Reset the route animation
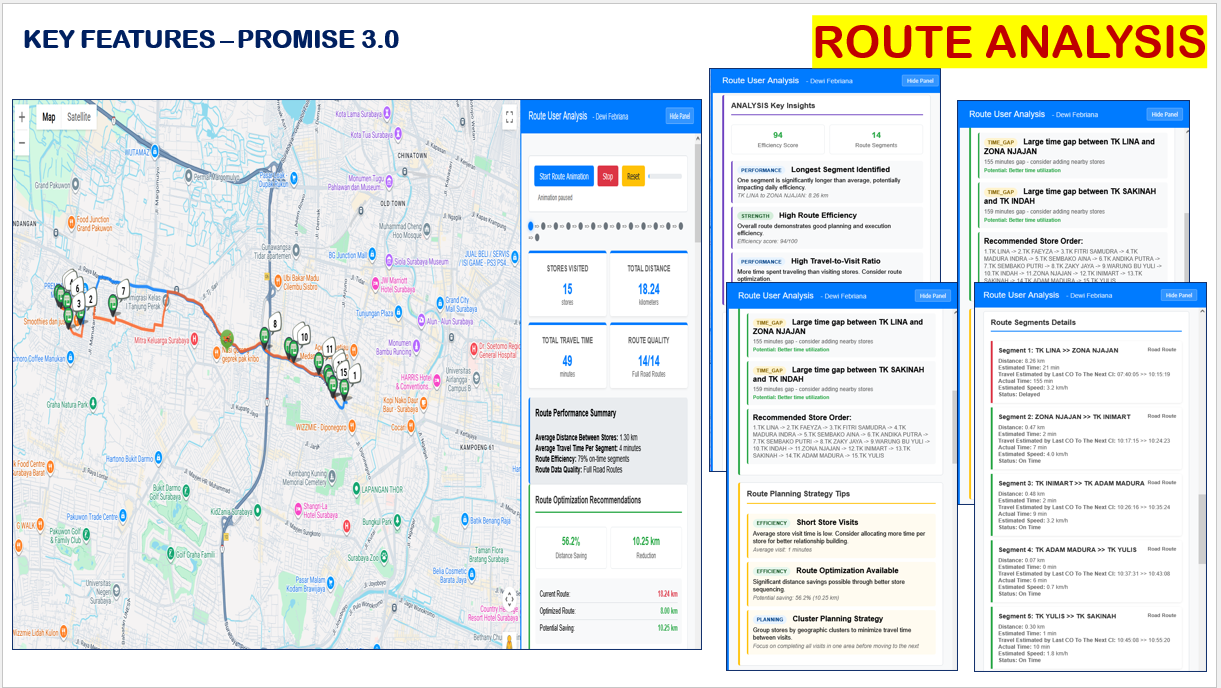Screen dimensions: 1221x688 633,176
